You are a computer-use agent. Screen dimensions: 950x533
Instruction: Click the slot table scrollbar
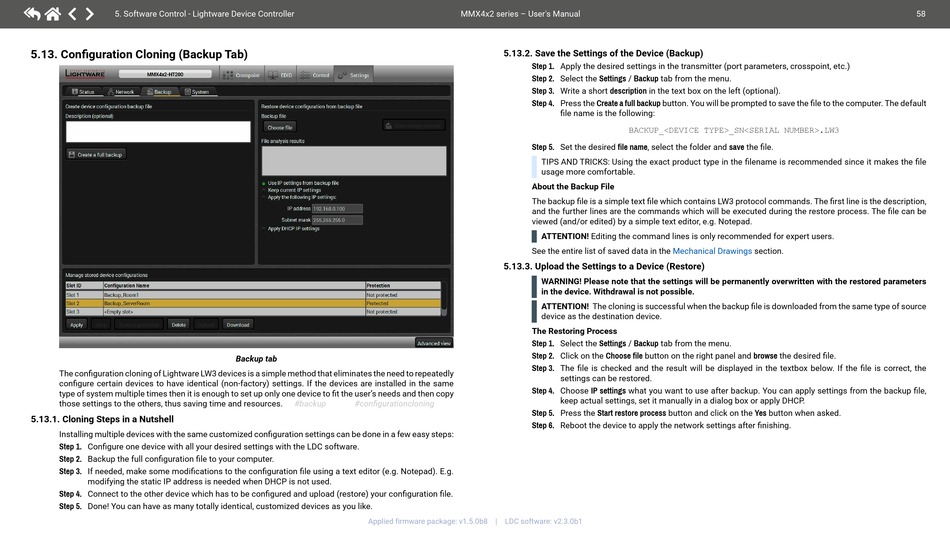point(444,299)
